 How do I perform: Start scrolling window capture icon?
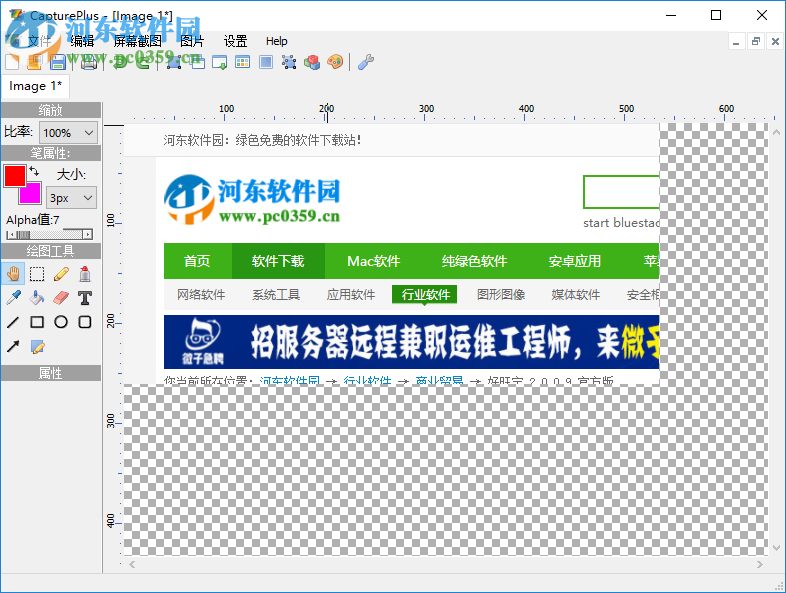tap(220, 62)
